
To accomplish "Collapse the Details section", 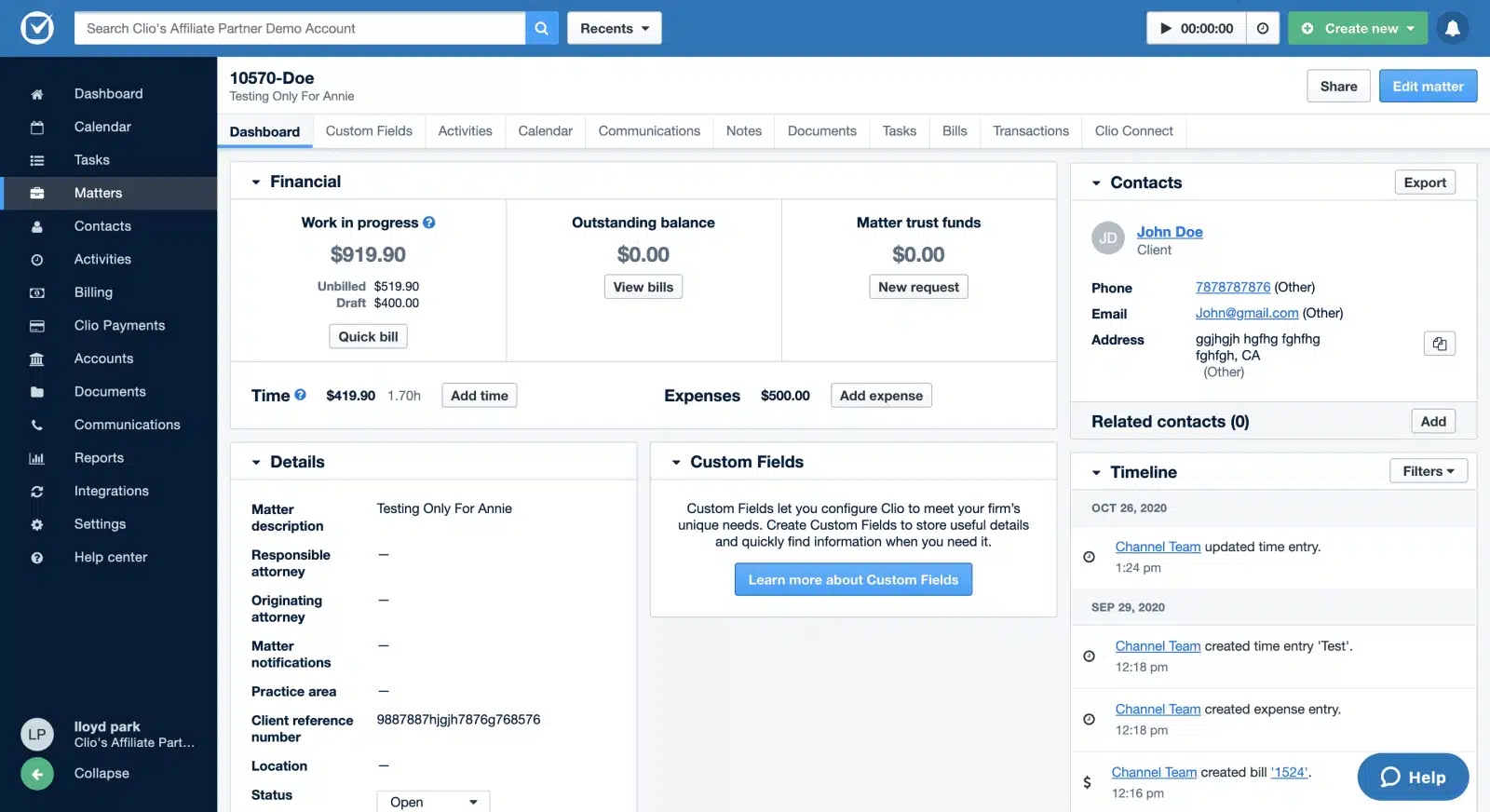I will (256, 463).
